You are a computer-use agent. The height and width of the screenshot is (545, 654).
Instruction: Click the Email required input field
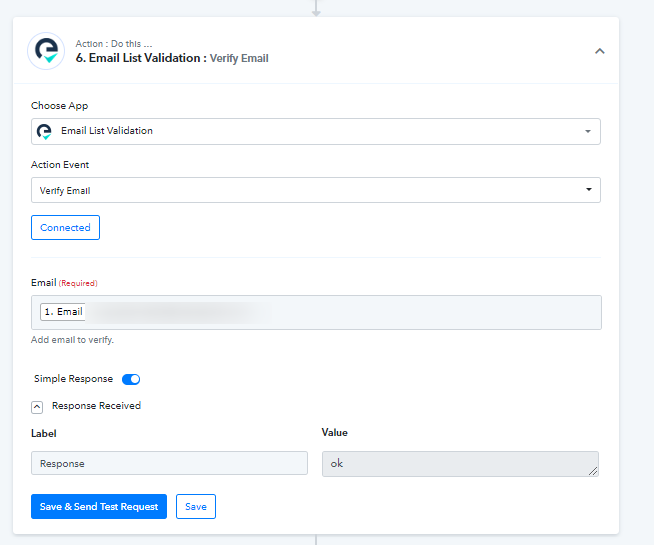(316, 313)
